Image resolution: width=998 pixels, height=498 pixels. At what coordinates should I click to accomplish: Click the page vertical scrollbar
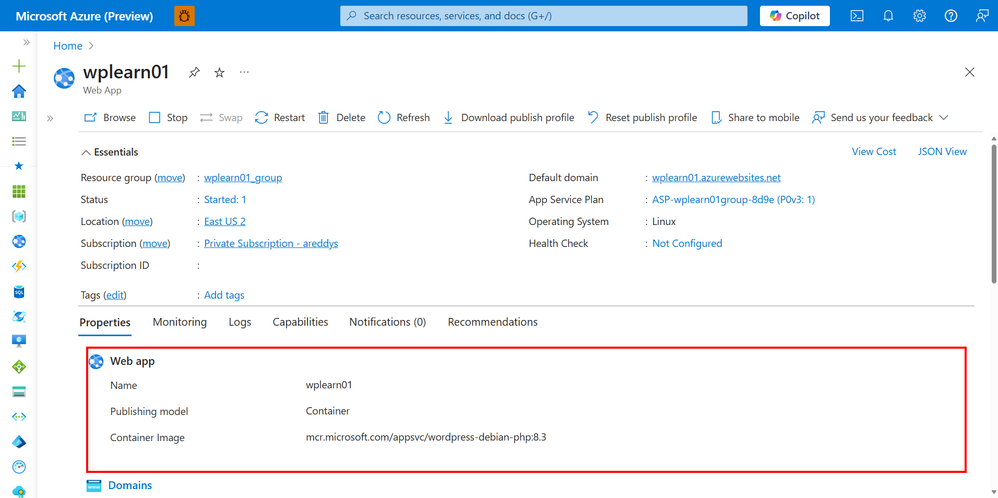tap(994, 213)
